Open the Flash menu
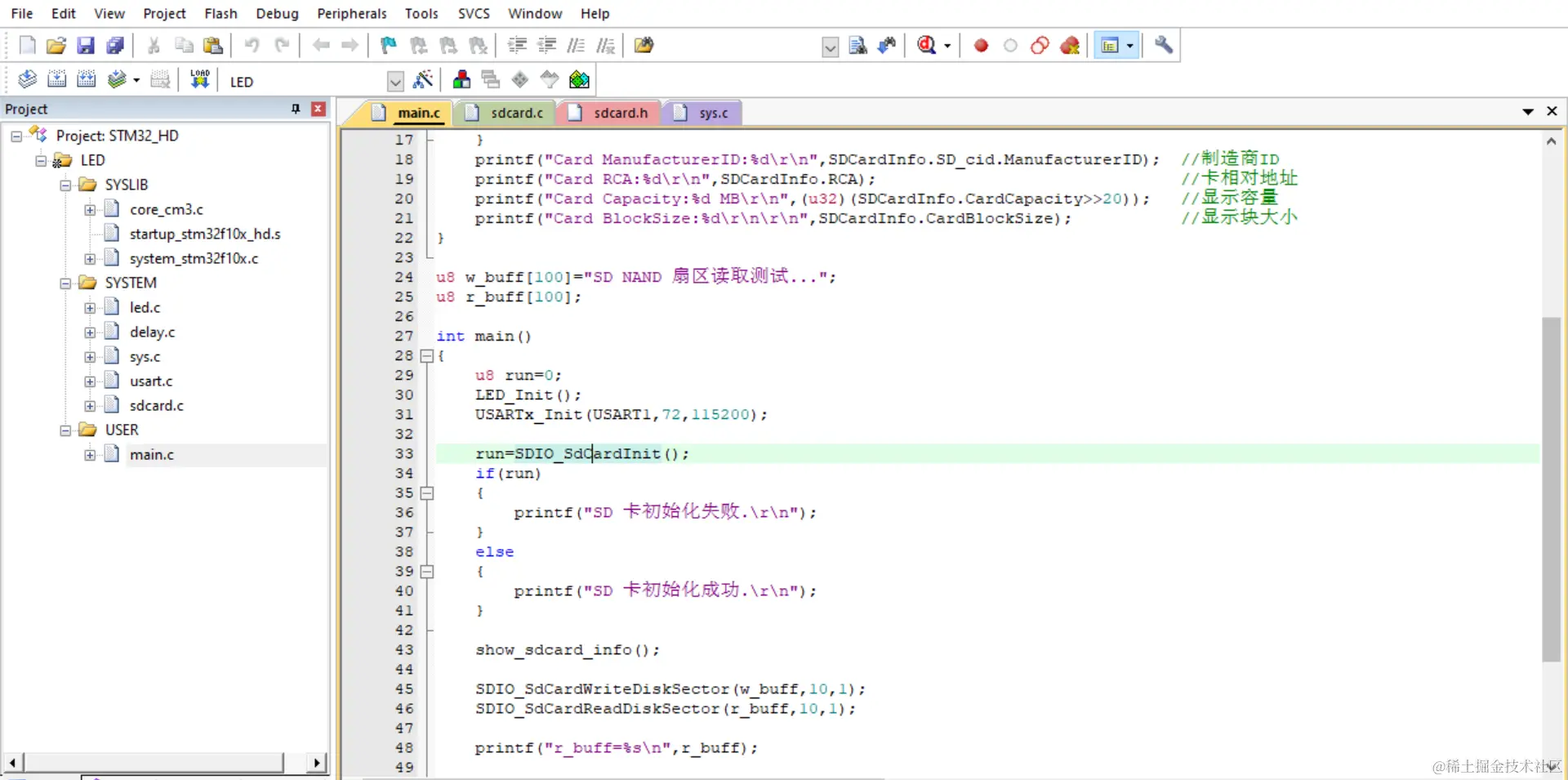 pos(220,13)
